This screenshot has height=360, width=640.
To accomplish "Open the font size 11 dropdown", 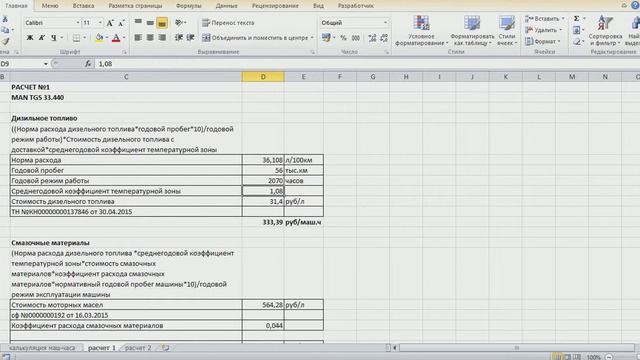I will (x=100, y=23).
